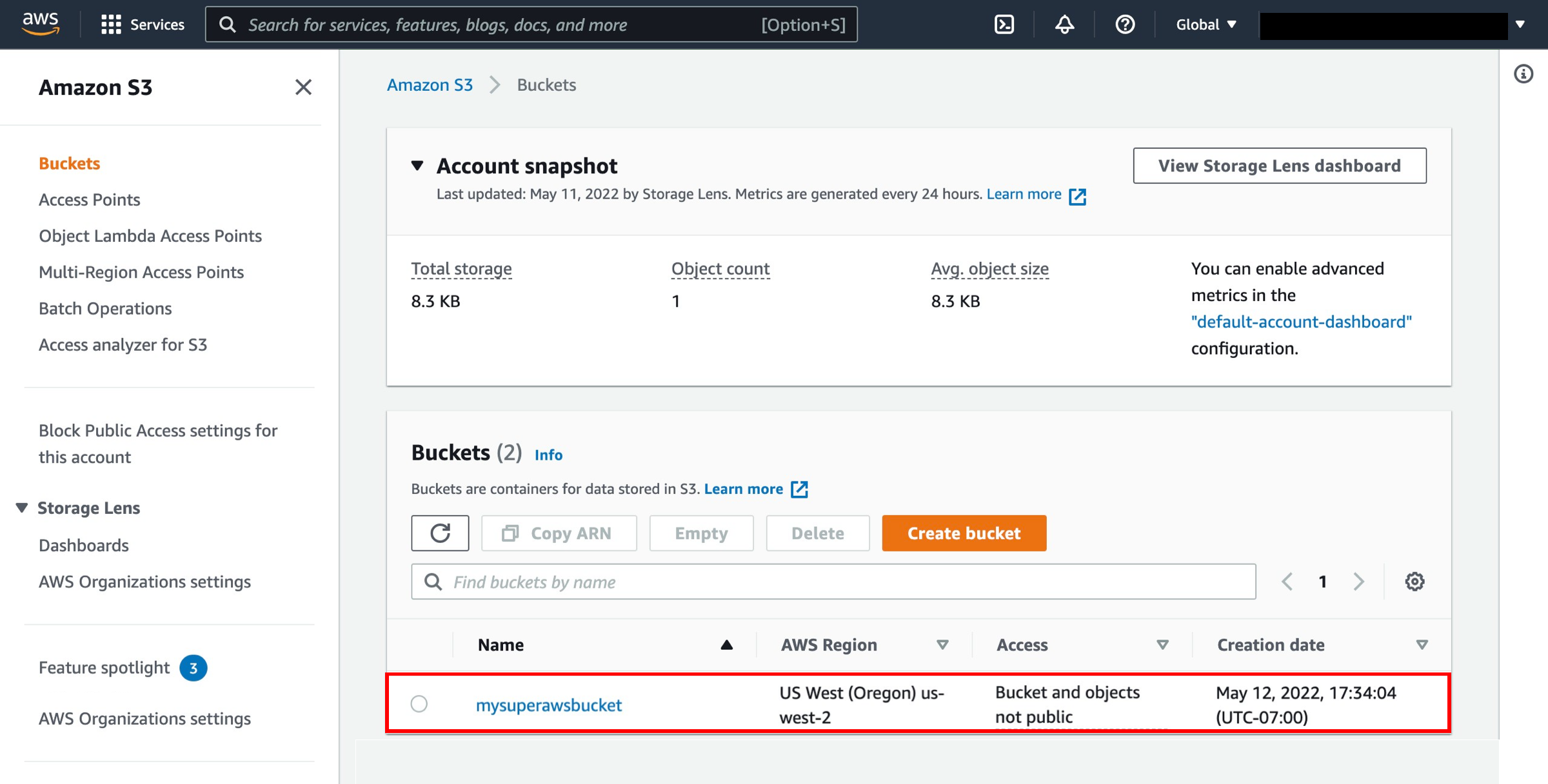Open the notifications bell
This screenshot has height=784, width=1548.
coord(1064,24)
